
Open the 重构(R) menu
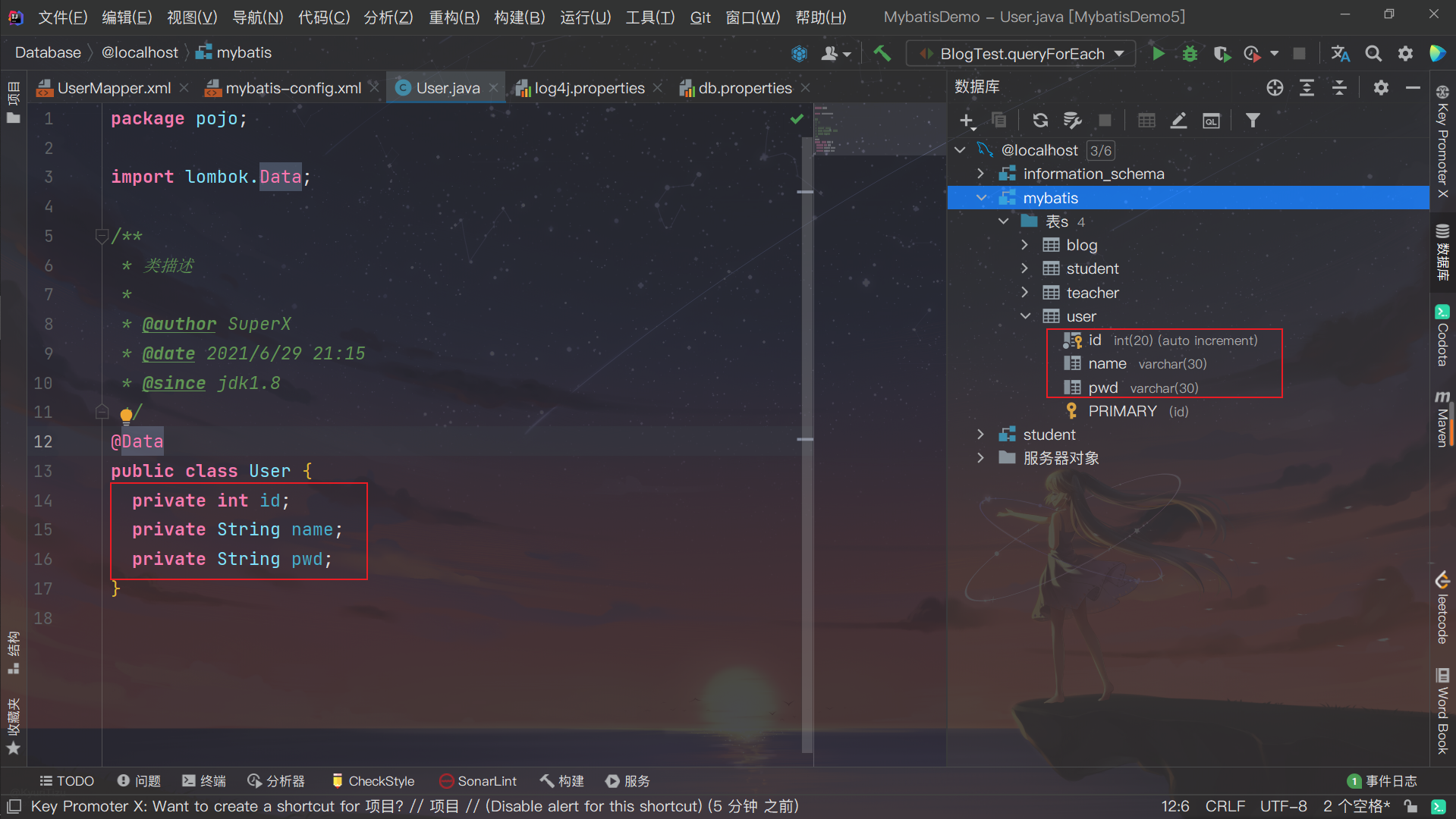(454, 17)
